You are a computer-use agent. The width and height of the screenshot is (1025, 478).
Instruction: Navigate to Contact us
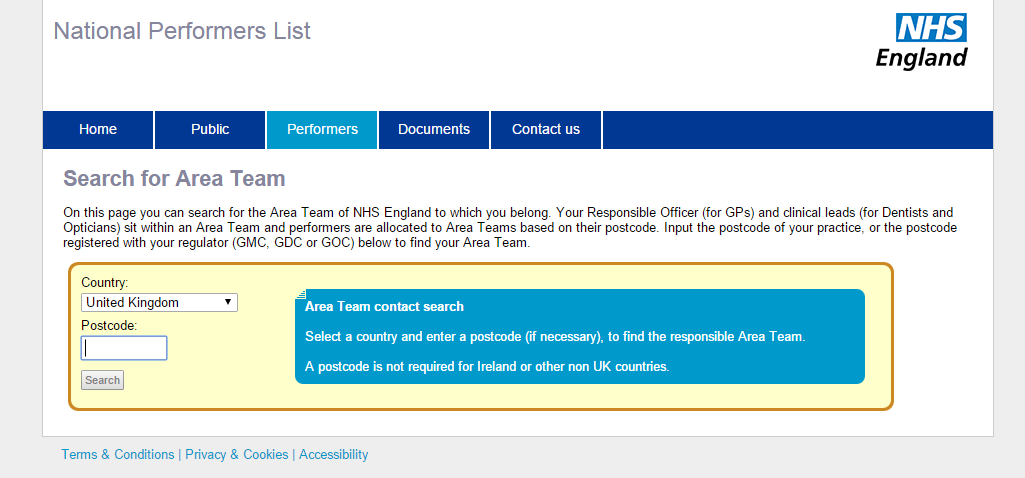coord(546,129)
